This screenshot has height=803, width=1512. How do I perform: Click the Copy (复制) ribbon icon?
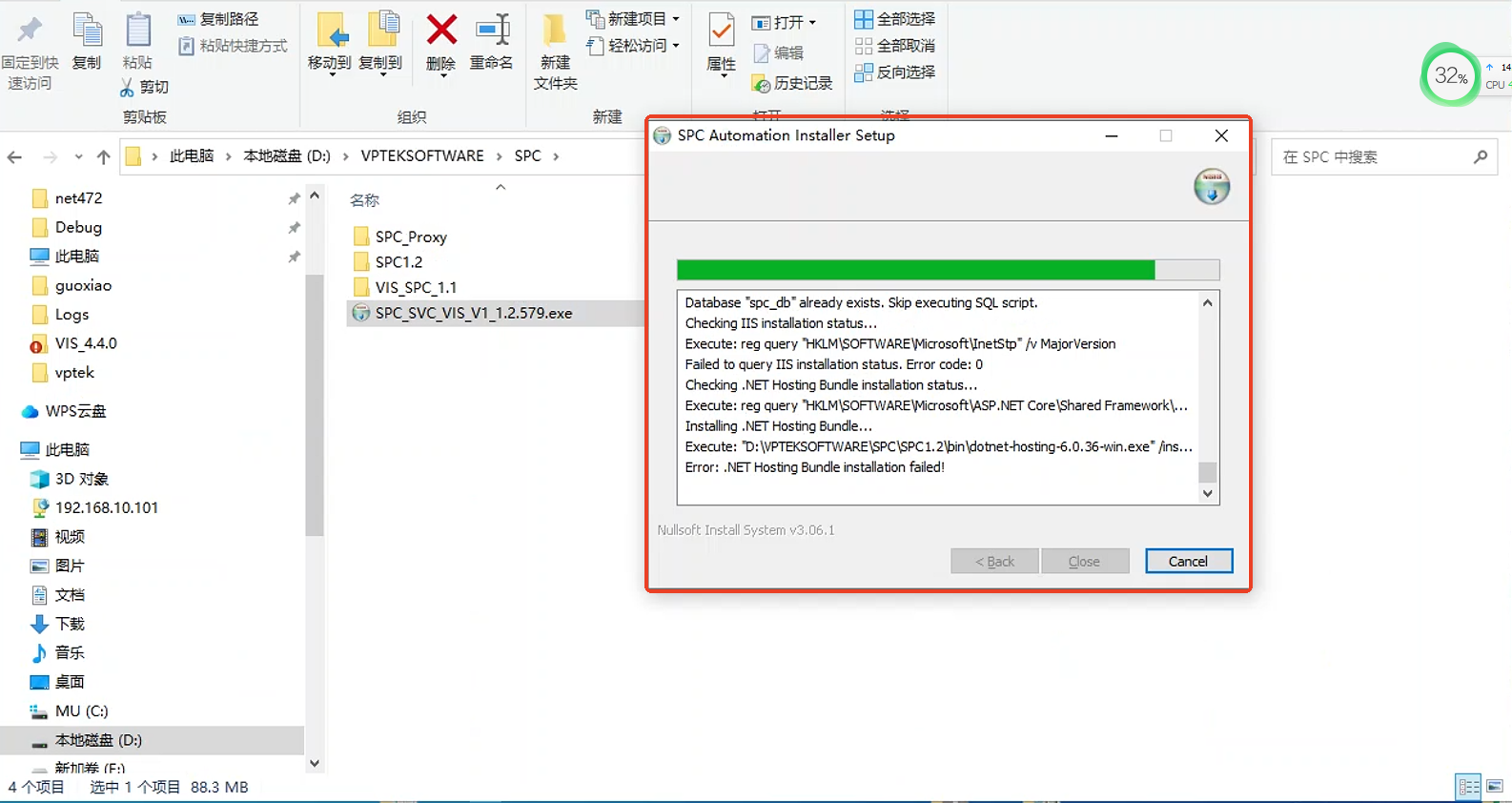87,30
